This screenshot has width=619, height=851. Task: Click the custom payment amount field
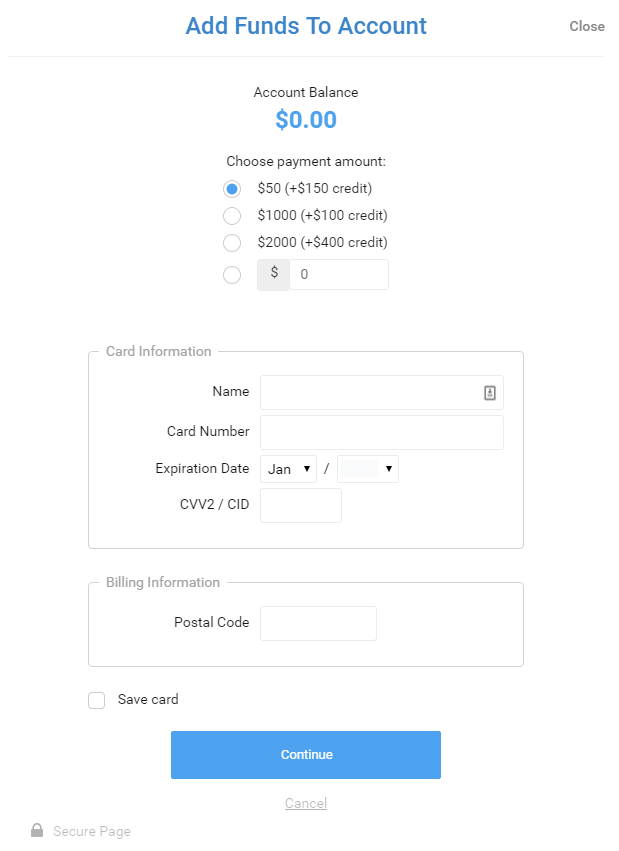(x=339, y=275)
